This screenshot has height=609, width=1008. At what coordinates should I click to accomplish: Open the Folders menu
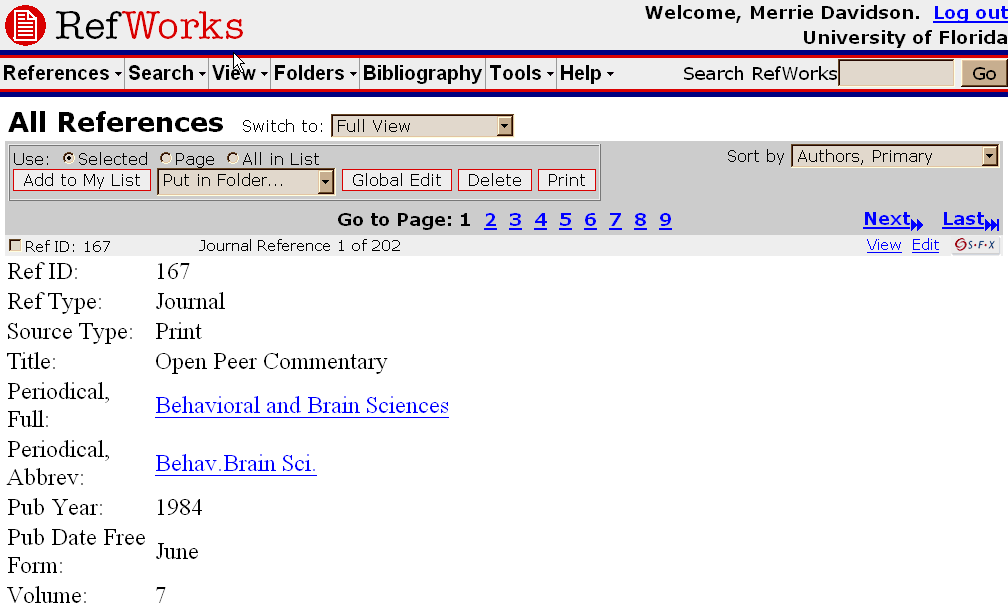click(x=315, y=73)
